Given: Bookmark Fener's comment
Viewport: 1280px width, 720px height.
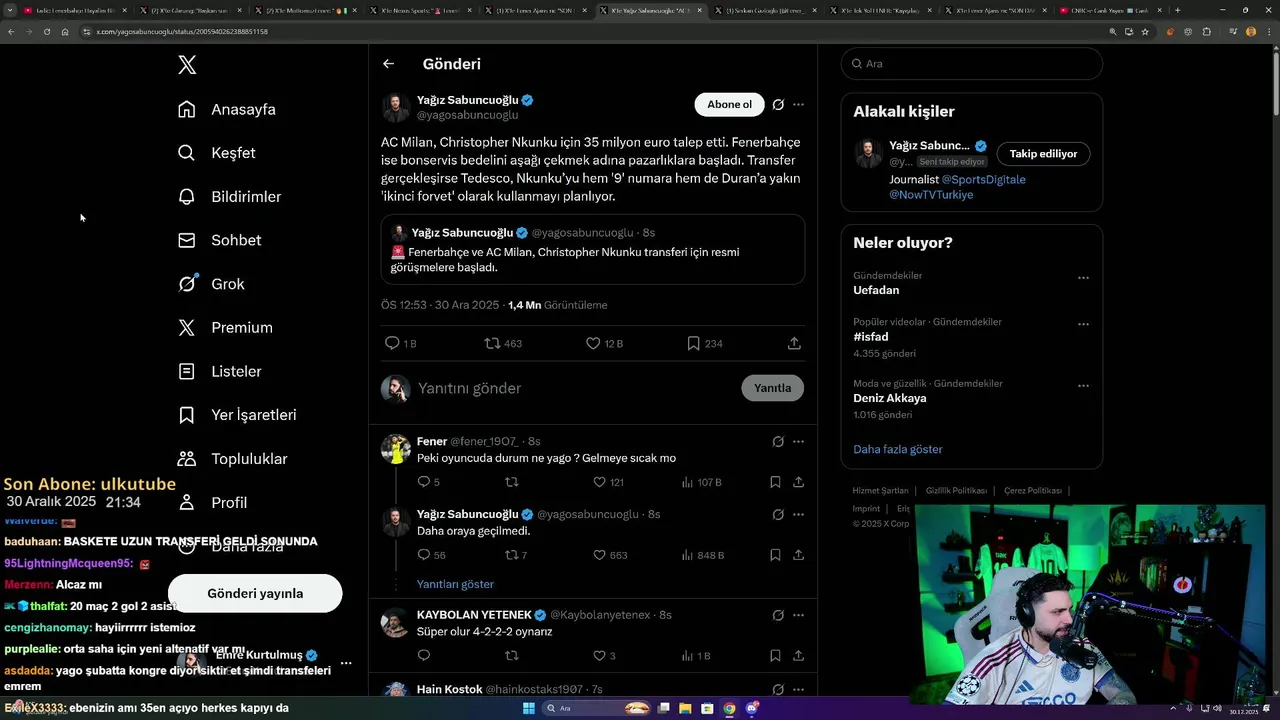Looking at the screenshot, I should coord(775,482).
